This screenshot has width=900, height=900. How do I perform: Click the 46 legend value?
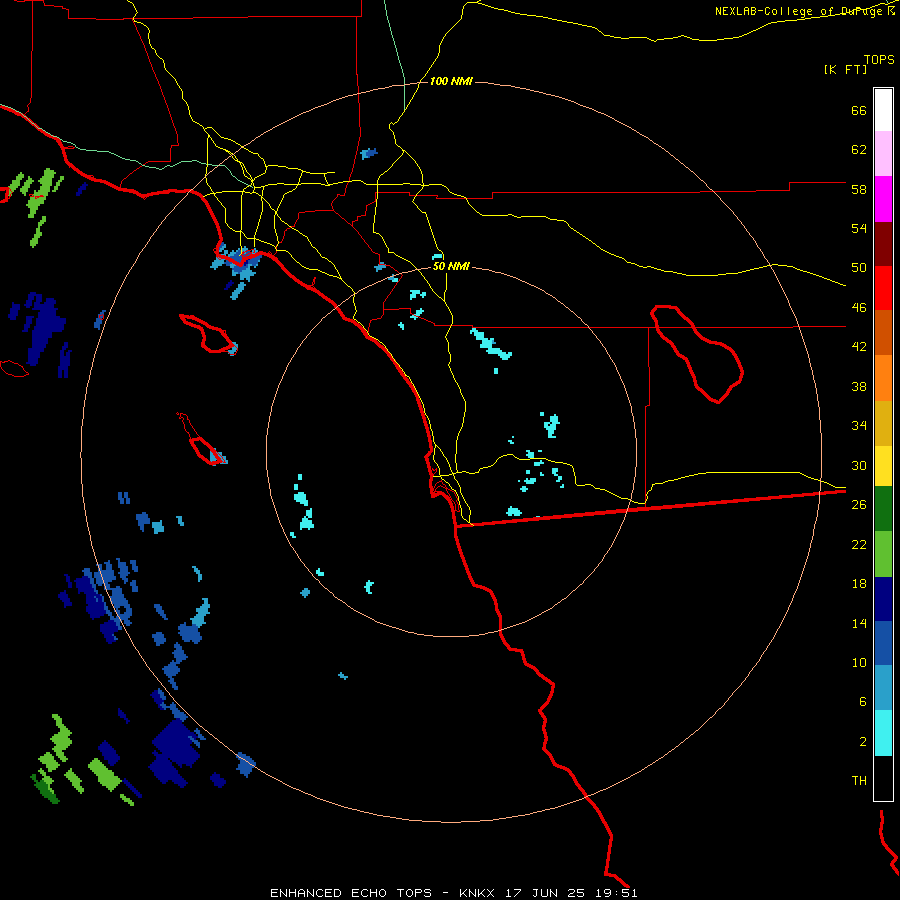(x=859, y=308)
